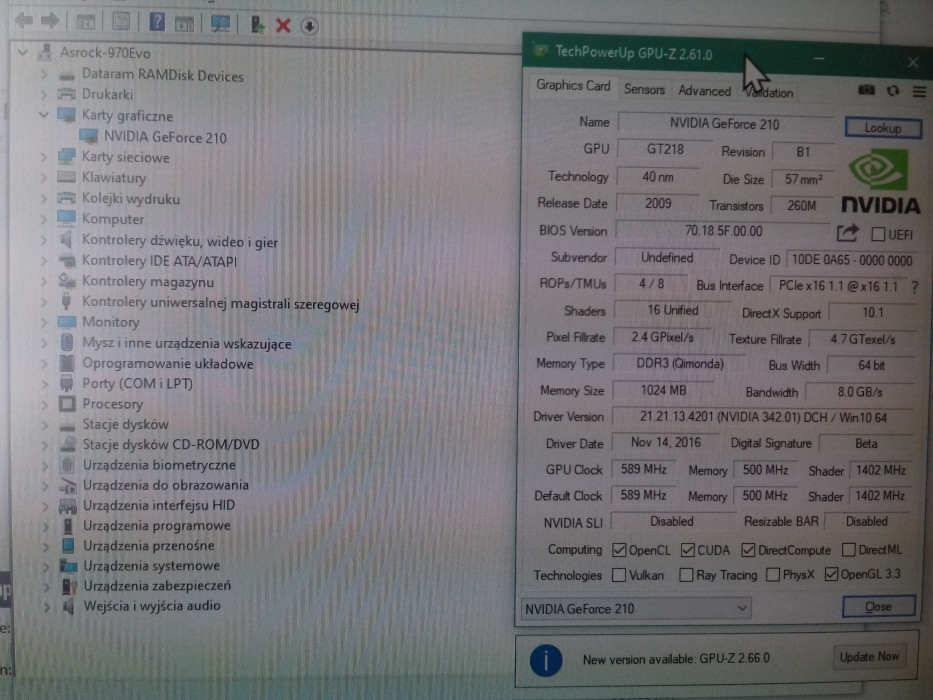
Task: Toggle the DirectML checkbox
Action: (849, 549)
